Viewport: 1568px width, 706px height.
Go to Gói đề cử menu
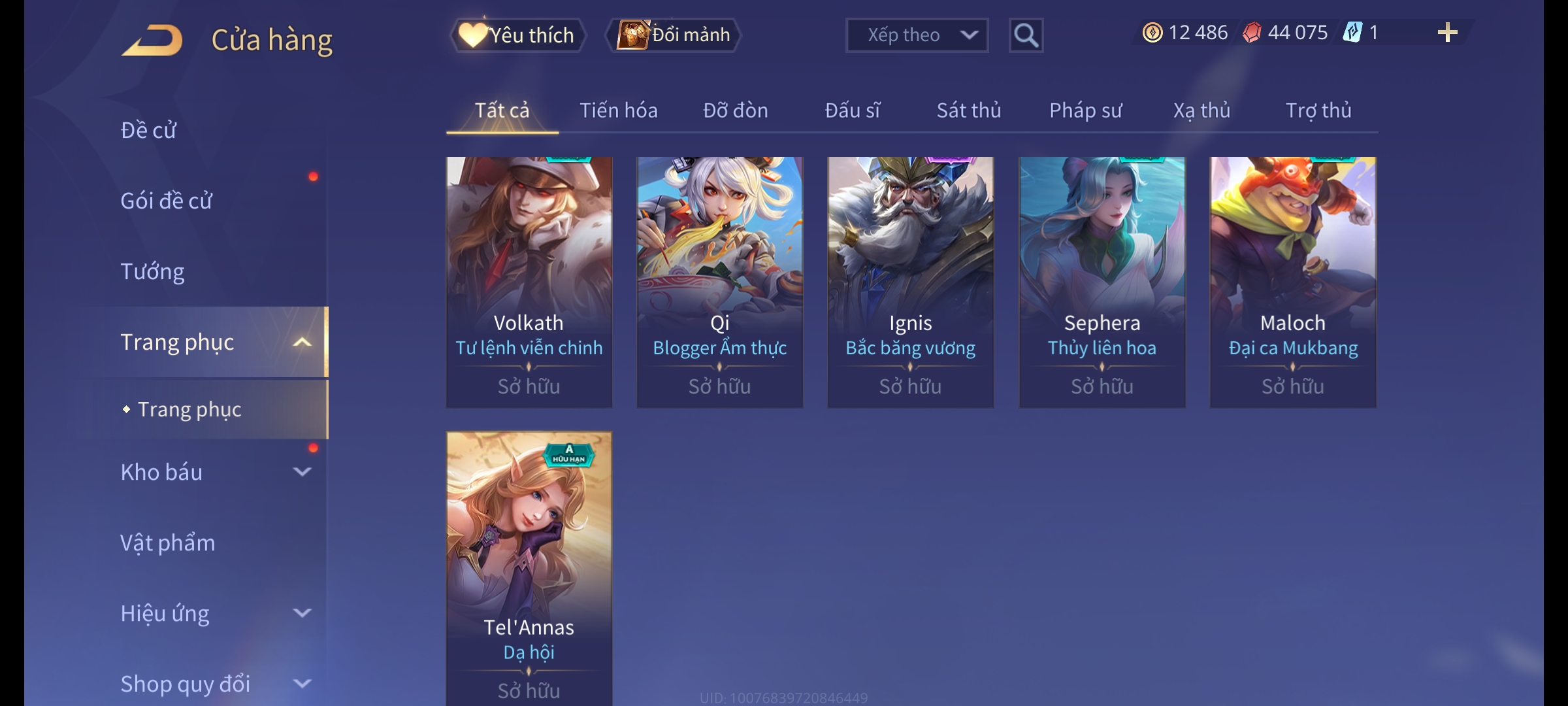click(x=167, y=201)
